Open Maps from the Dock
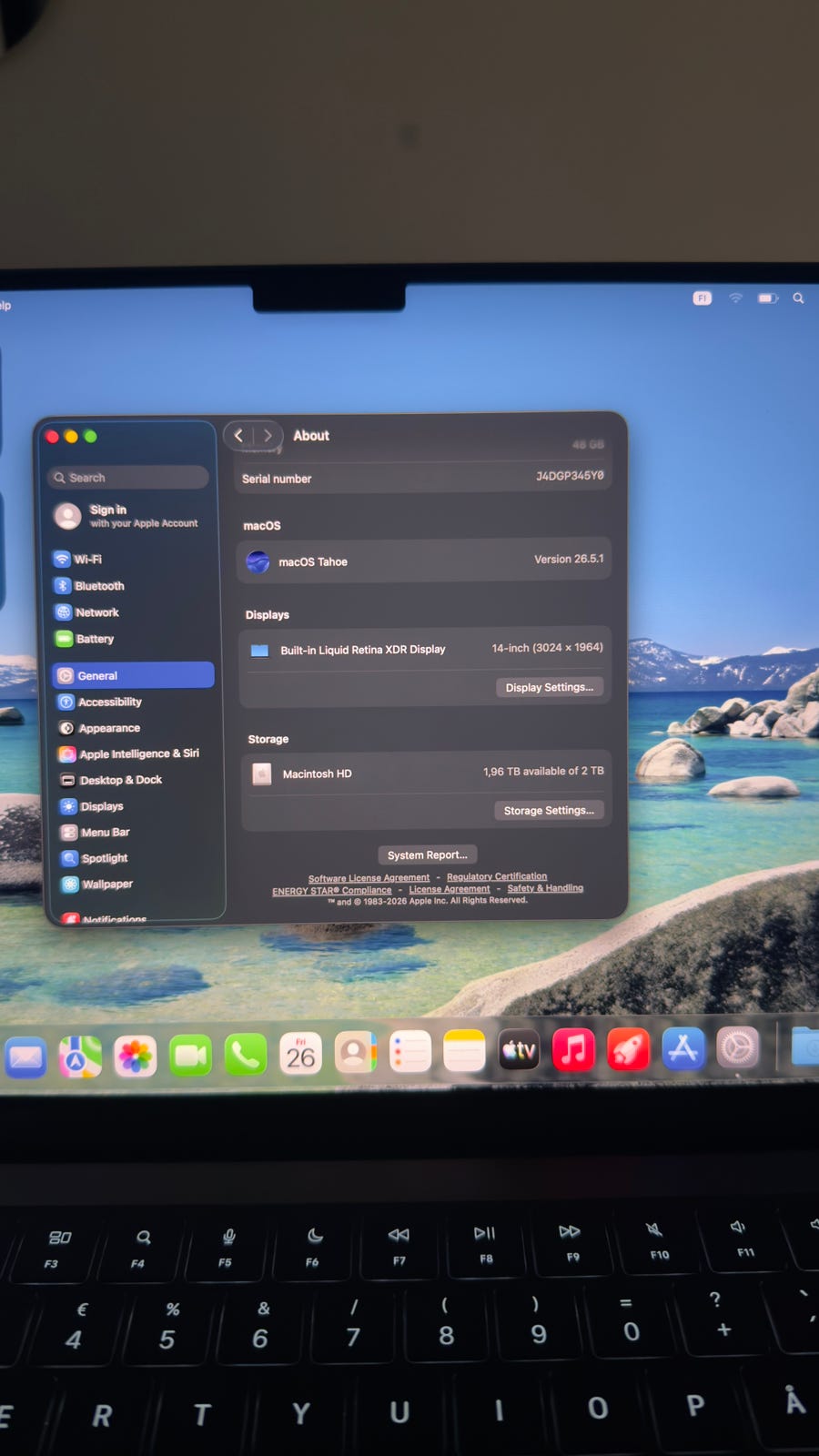The width and height of the screenshot is (819, 1456). tap(80, 1057)
